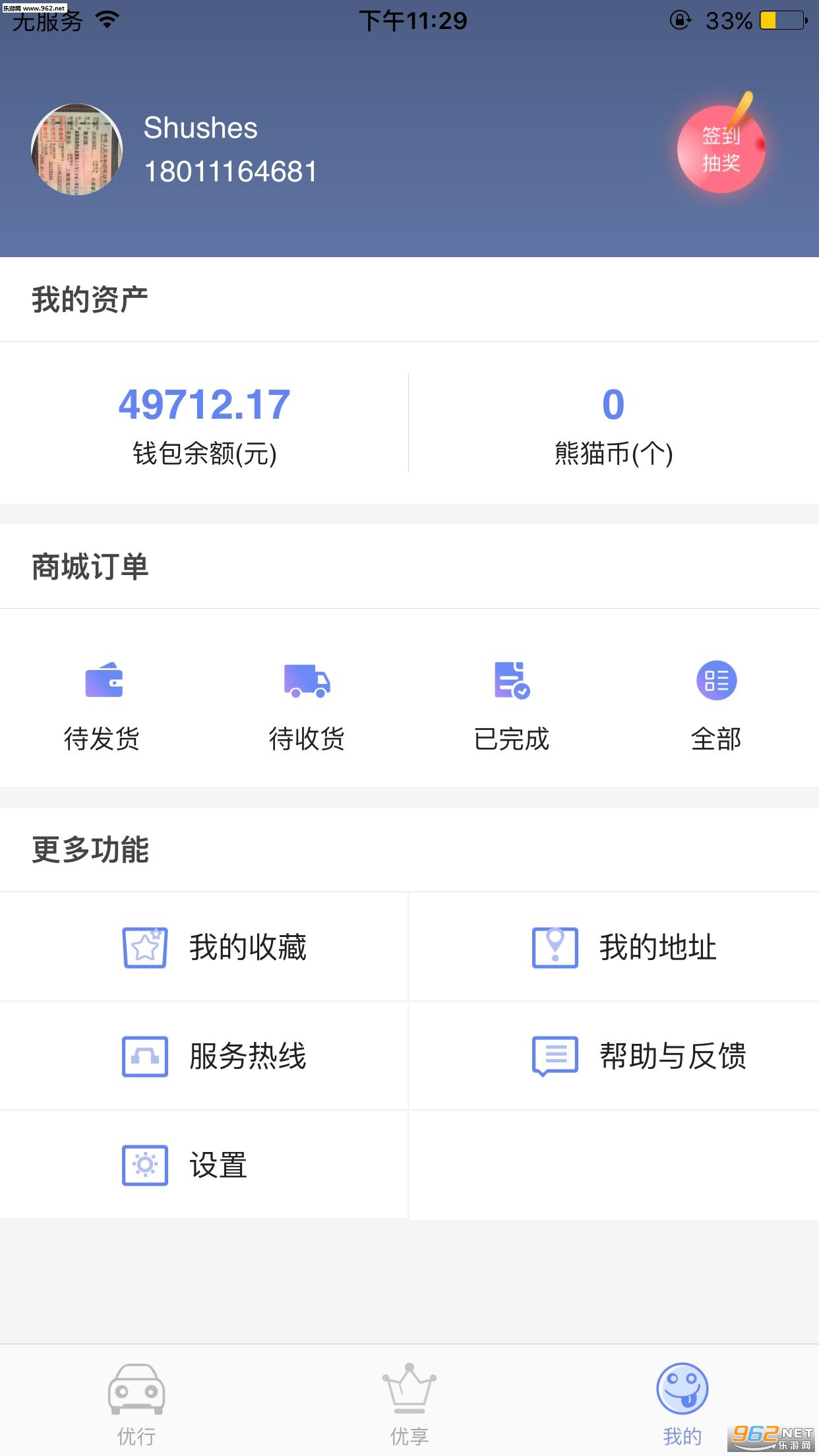Tap the 我的资产 section header

coord(90,299)
